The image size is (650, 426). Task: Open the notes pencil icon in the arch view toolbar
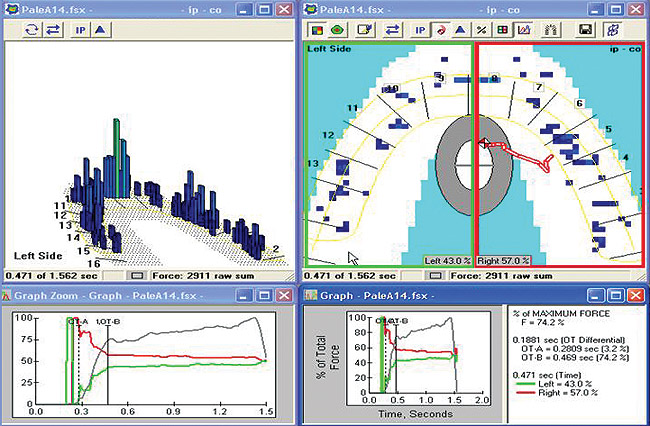click(366, 29)
